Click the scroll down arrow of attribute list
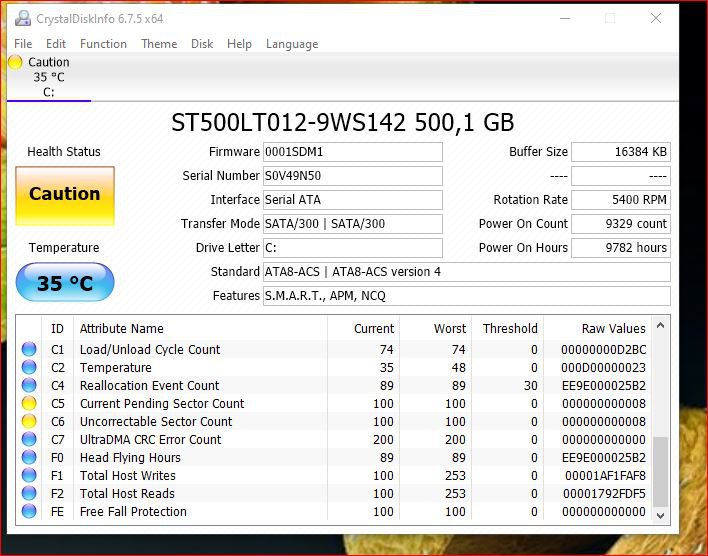708x556 pixels. point(660,516)
